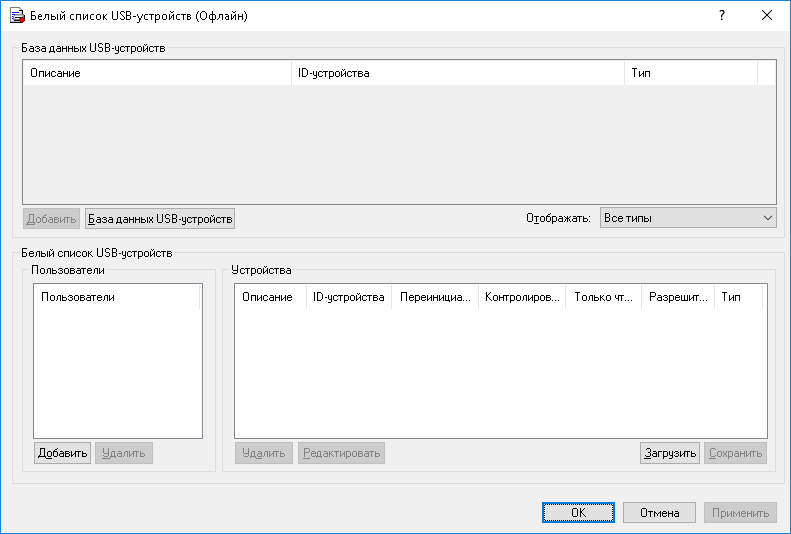This screenshot has height=534, width=791.
Task: Click the "База данных USB-устройств" button
Action: coord(160,218)
